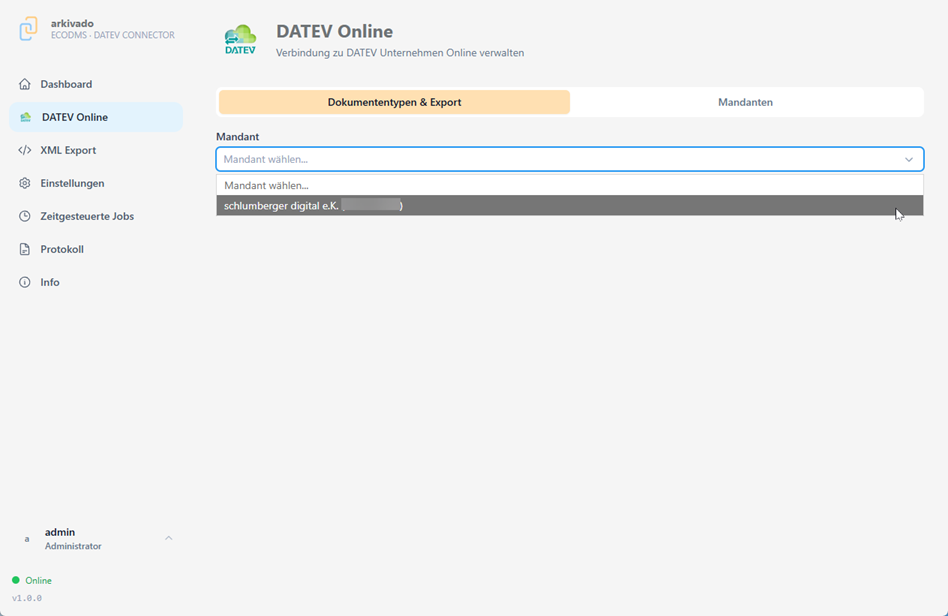
Task: Click the Protokoll document icon
Action: pos(25,249)
